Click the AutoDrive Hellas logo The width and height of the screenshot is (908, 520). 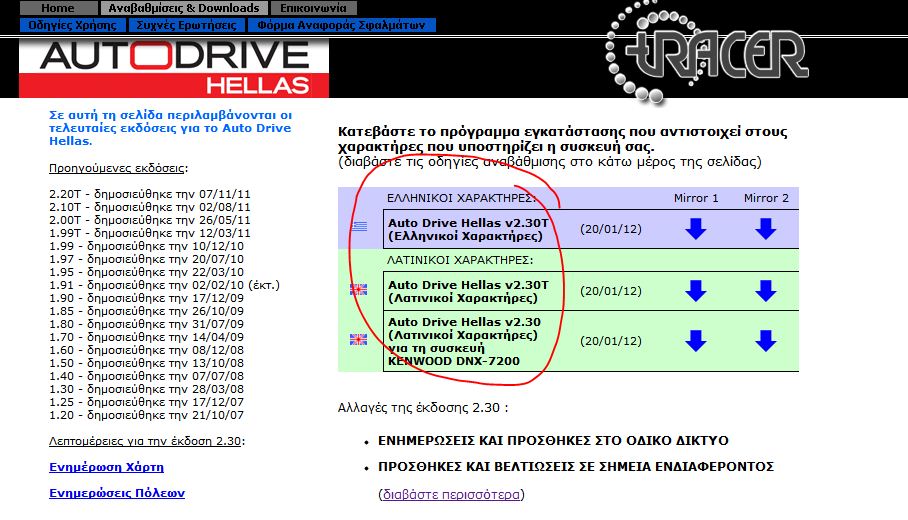174,68
